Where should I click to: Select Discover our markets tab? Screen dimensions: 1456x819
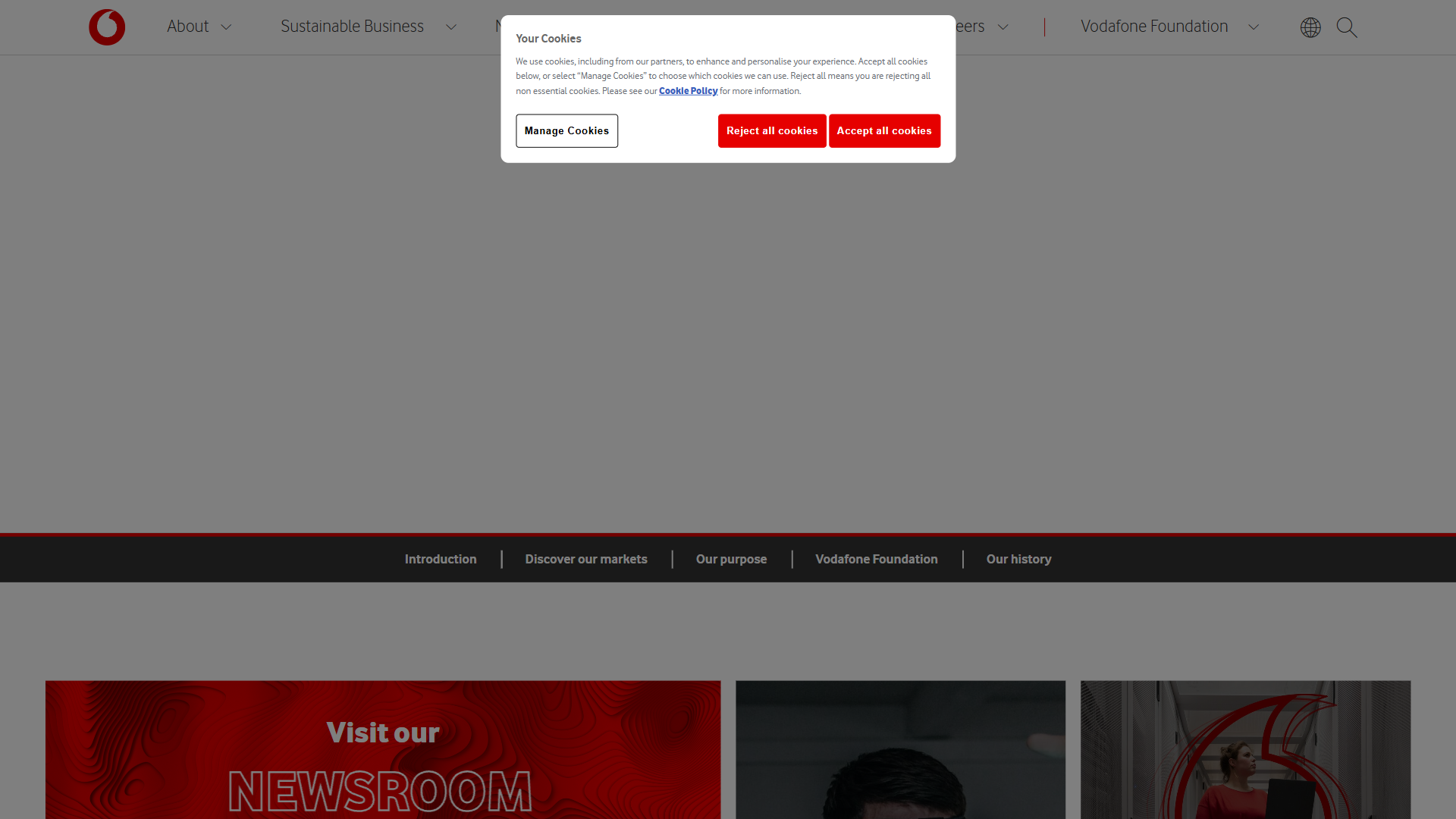point(586,559)
